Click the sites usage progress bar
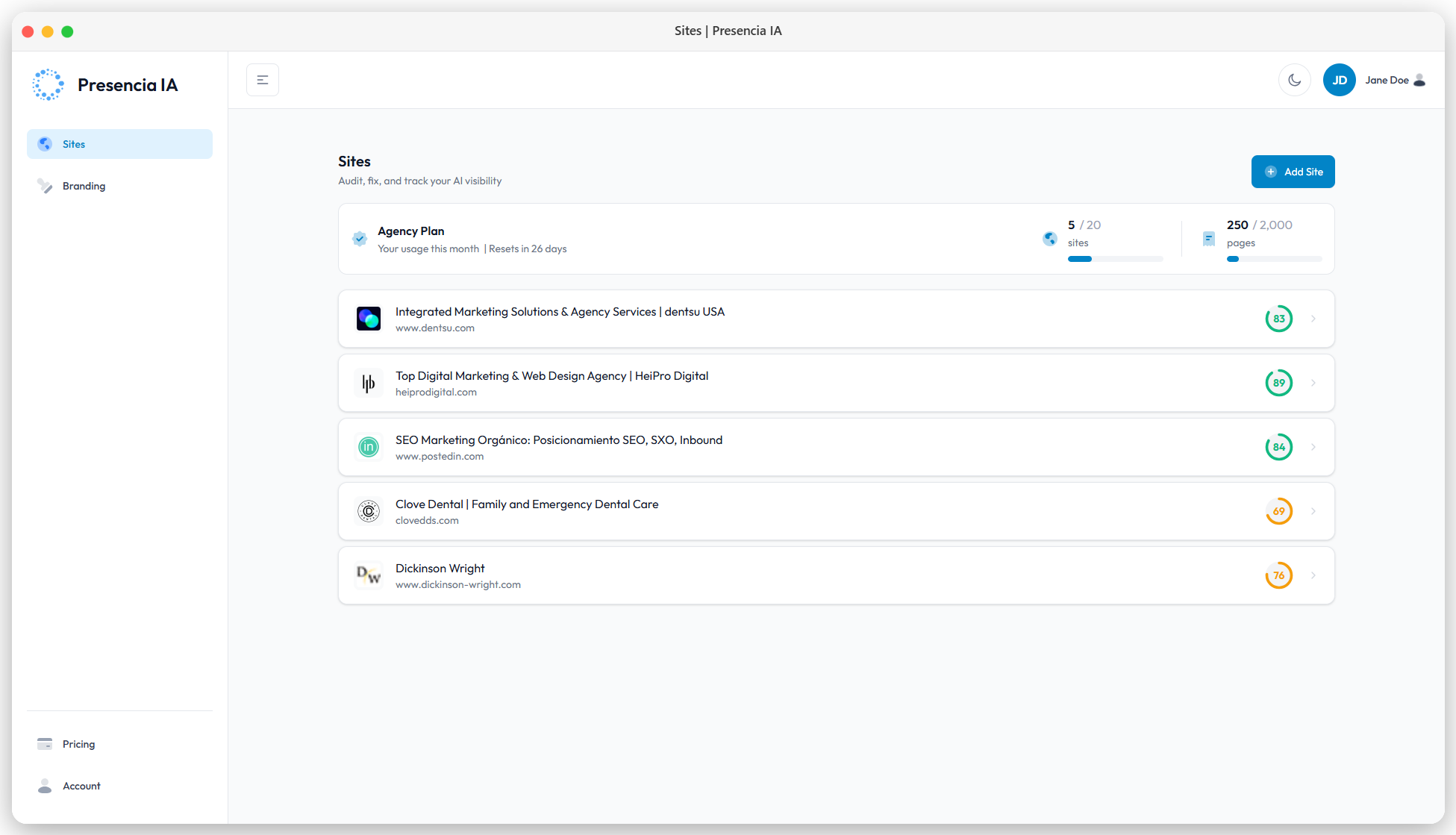Viewport: 1456px width, 835px height. point(1115,259)
